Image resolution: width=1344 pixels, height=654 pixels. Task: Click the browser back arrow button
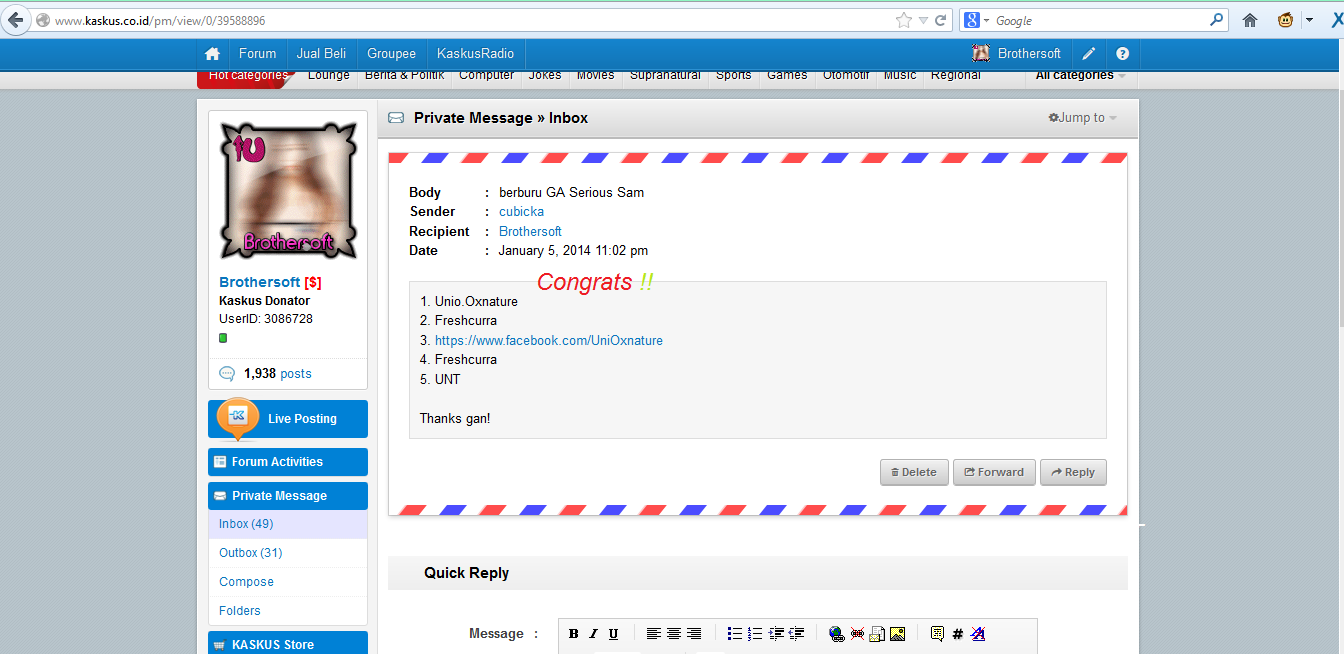click(15, 20)
